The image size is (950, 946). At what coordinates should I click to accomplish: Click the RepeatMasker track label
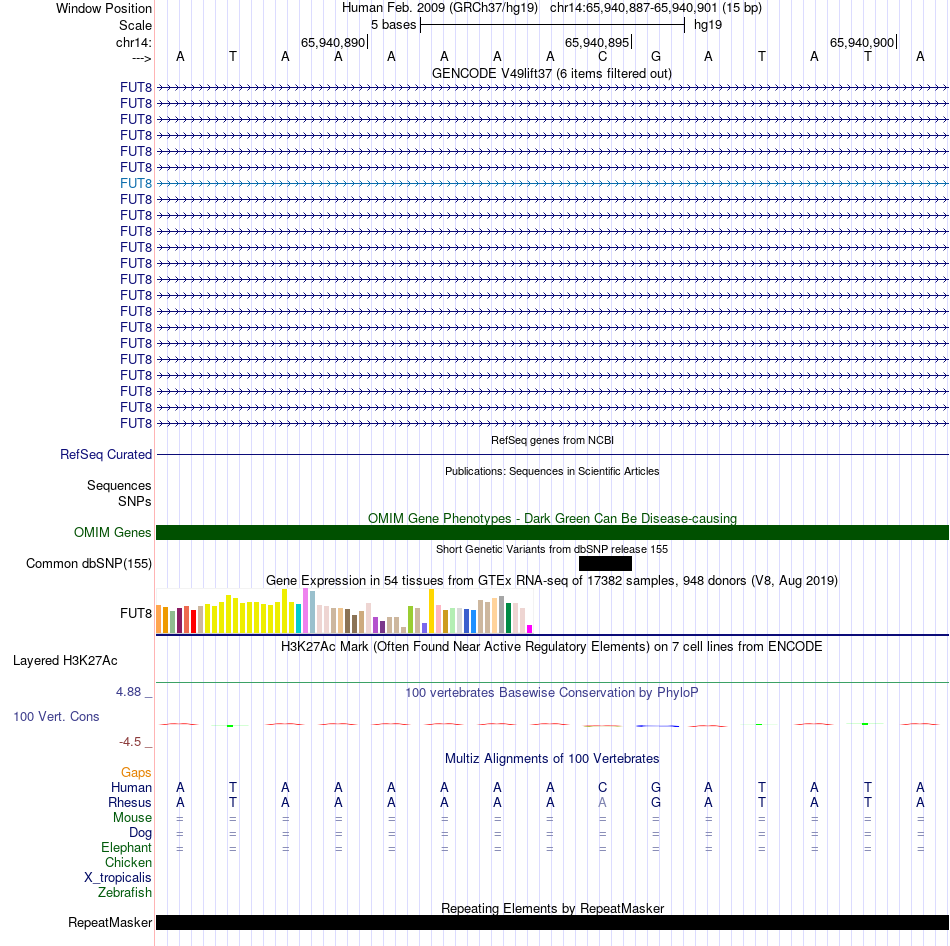pos(110,922)
